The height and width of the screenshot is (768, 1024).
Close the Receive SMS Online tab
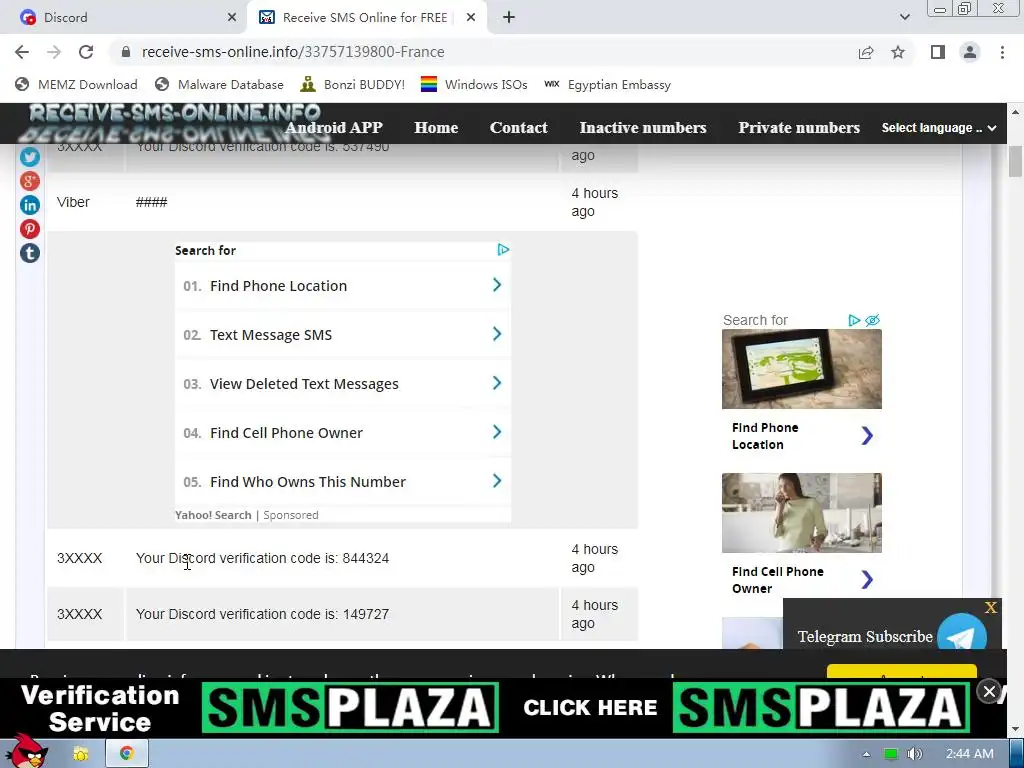[471, 18]
